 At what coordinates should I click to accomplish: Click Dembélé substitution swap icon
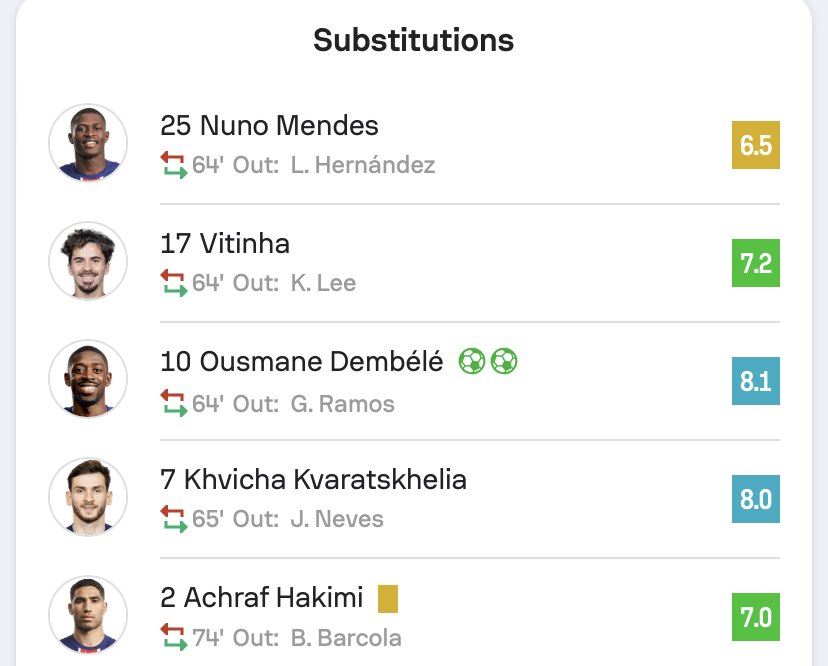[x=174, y=404]
